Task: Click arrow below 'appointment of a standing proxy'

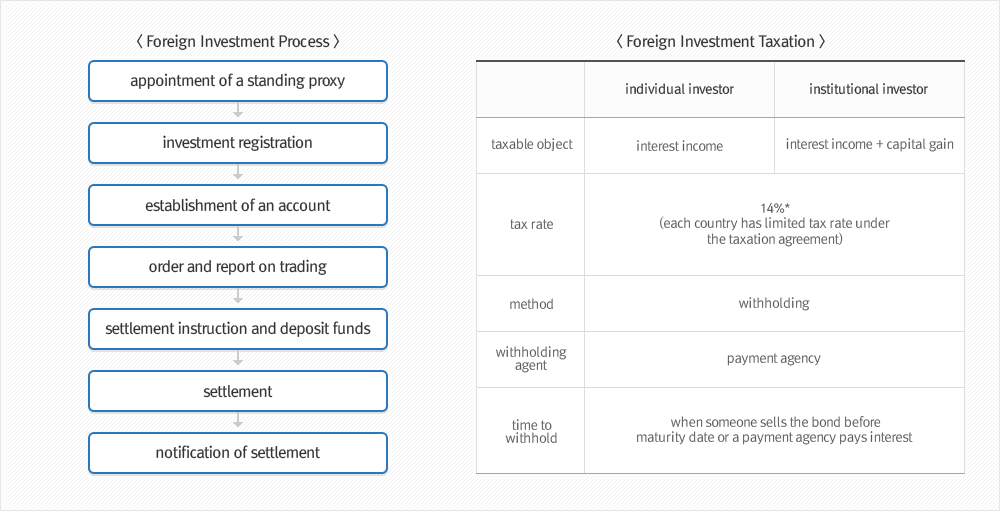Action: (x=238, y=110)
